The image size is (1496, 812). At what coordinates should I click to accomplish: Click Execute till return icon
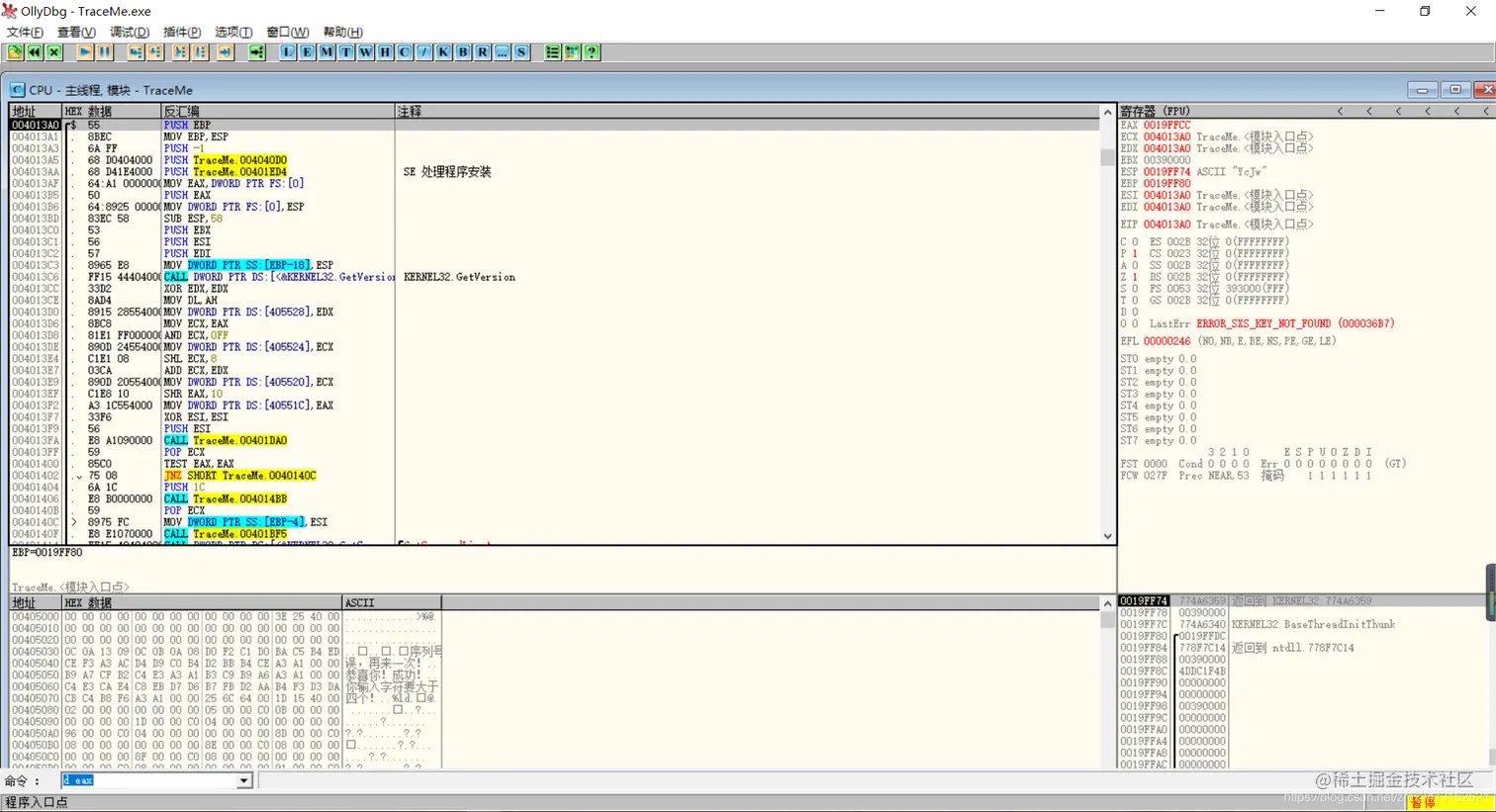pos(226,52)
